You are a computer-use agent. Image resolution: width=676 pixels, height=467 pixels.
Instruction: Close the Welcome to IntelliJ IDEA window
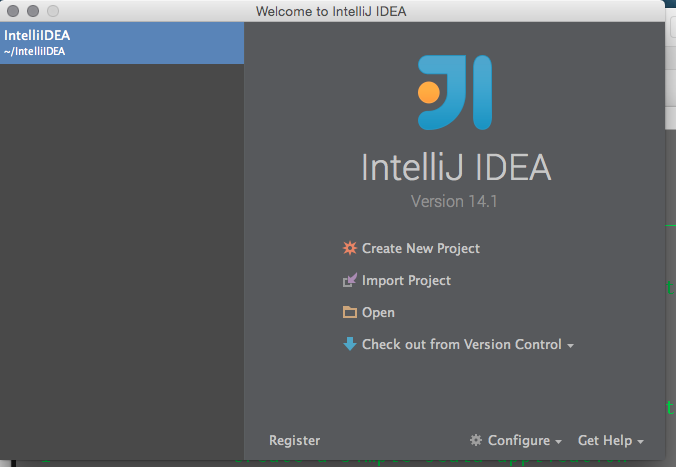click(13, 11)
